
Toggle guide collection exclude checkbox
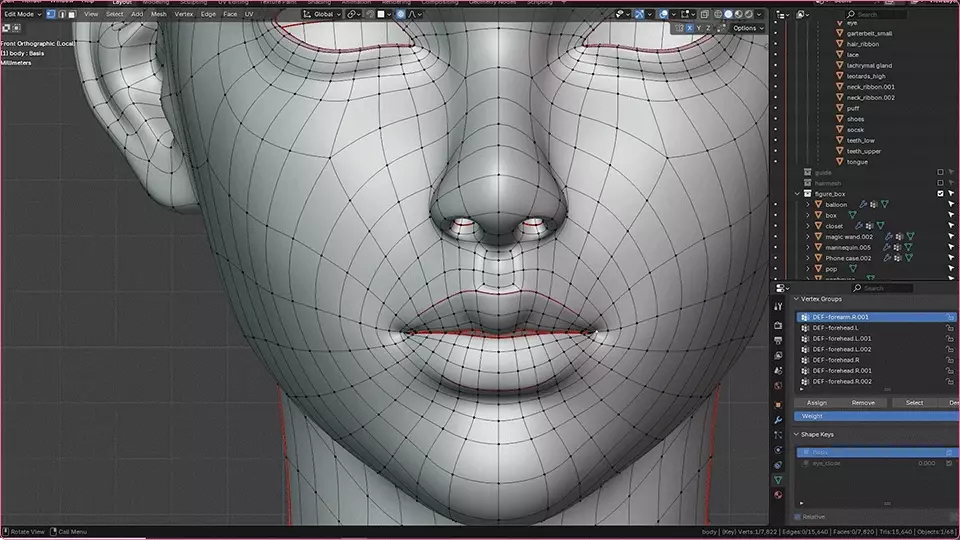click(940, 172)
